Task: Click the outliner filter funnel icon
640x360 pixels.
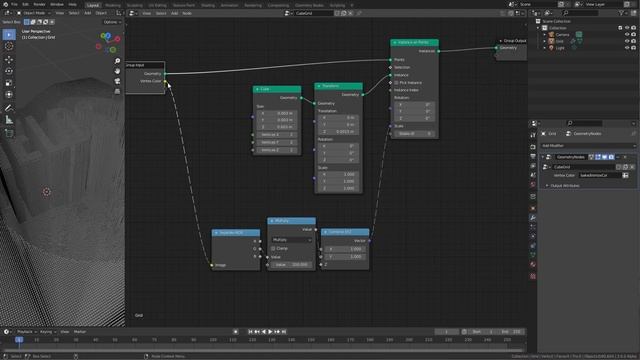Action: [621, 13]
